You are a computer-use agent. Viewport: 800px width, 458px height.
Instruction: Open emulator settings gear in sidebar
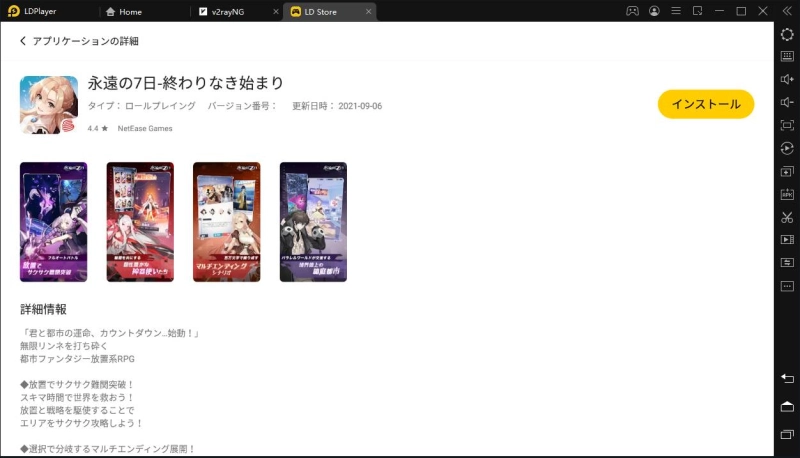787,34
